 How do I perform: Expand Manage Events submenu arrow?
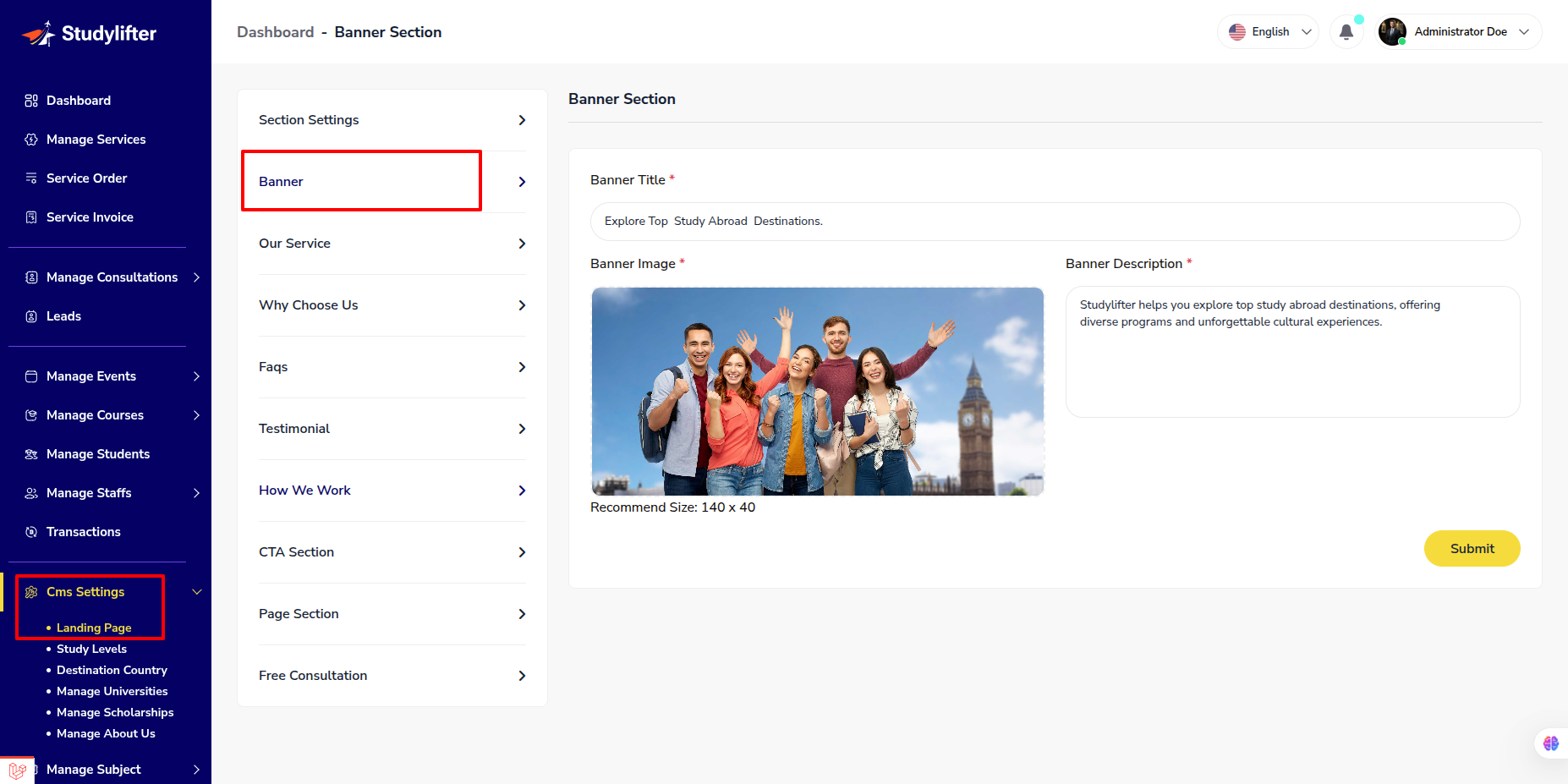(196, 376)
